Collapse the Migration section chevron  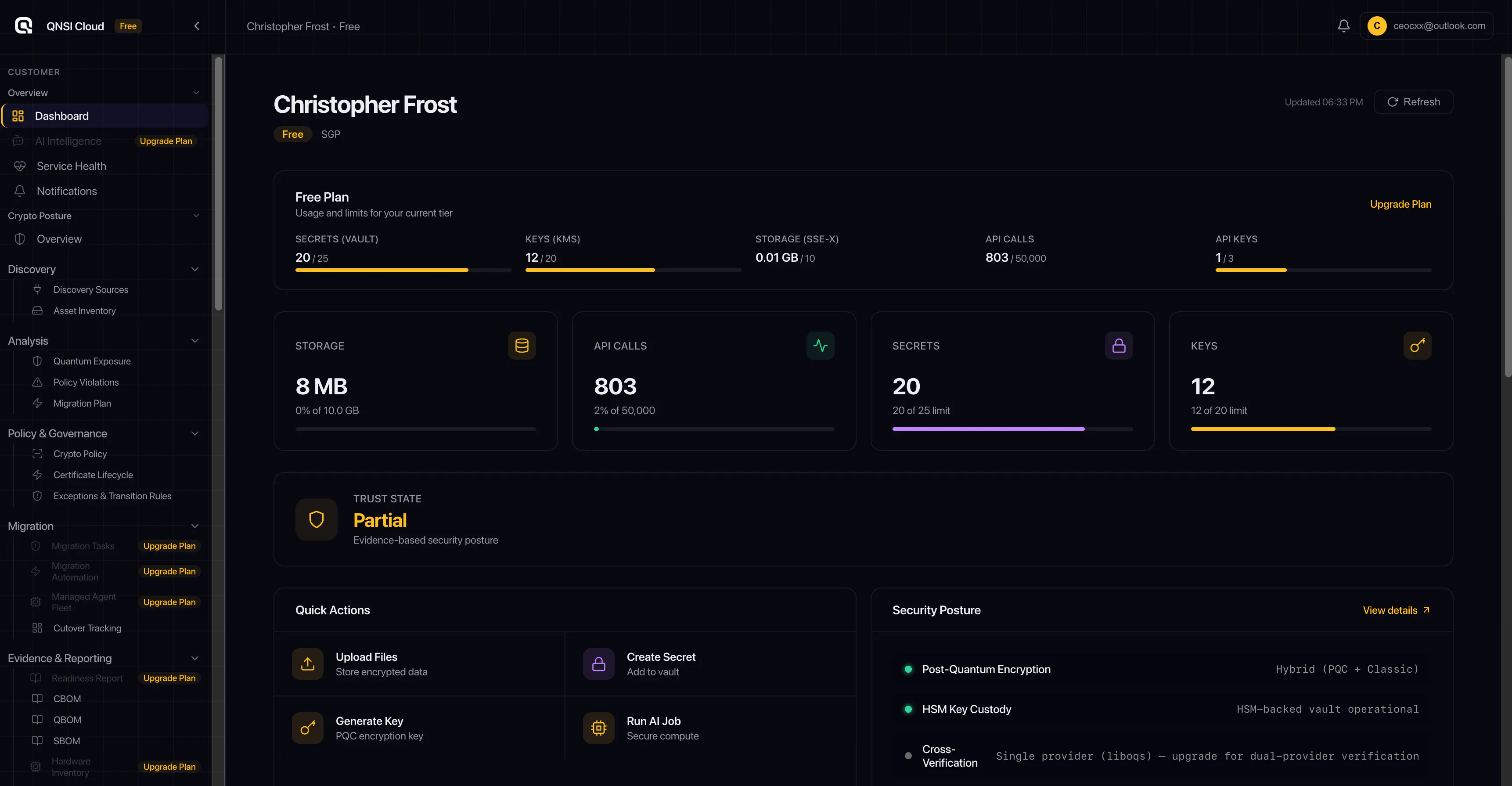195,526
